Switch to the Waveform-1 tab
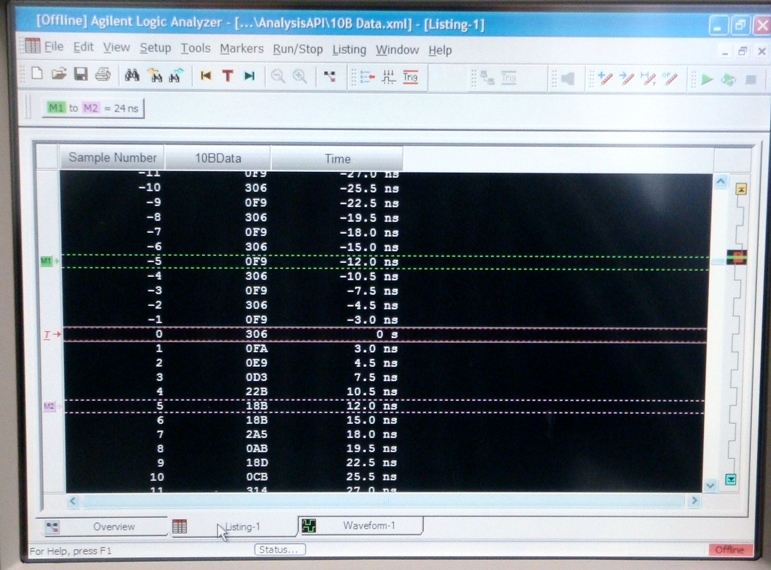Viewport: 771px width, 570px height. pyautogui.click(x=360, y=526)
